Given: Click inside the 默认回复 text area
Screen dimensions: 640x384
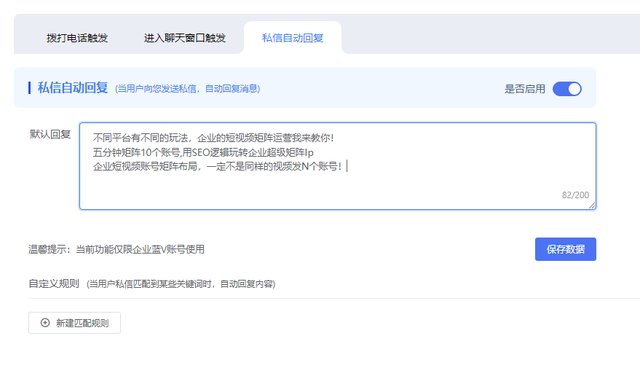Looking at the screenshot, I should [x=338, y=166].
